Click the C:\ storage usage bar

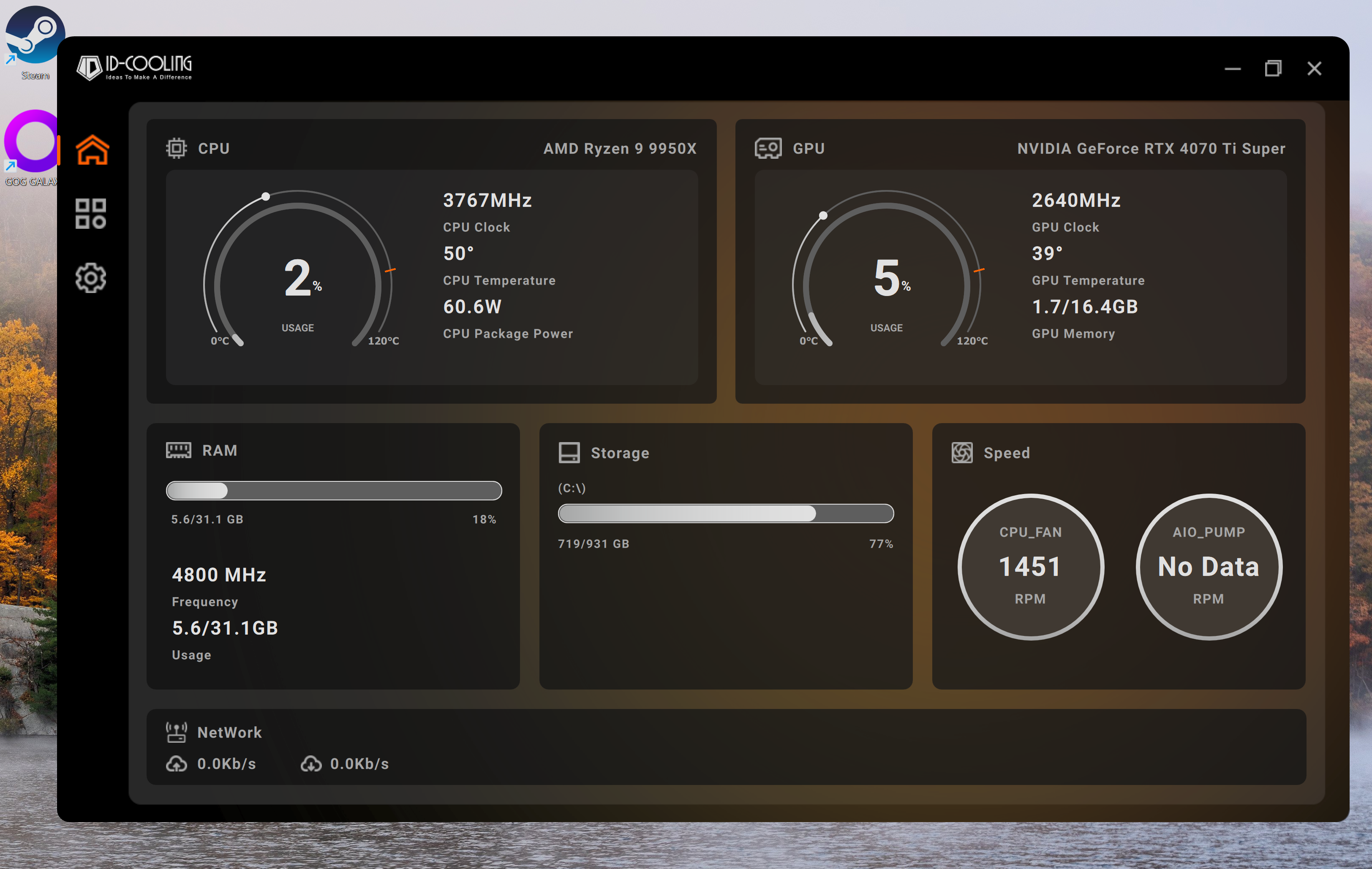[725, 513]
